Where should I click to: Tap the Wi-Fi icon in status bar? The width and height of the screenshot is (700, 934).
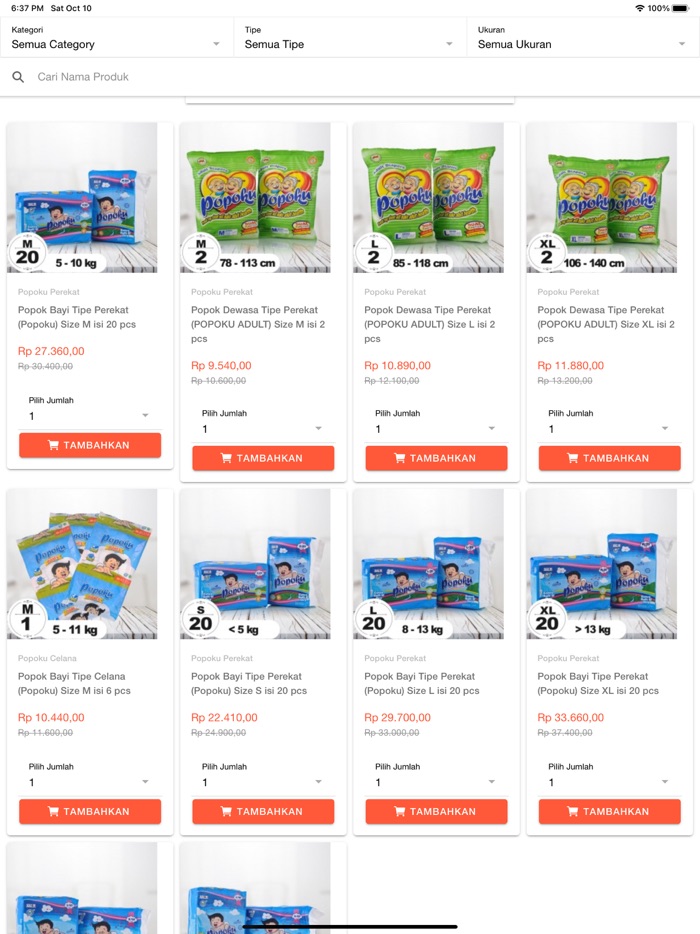[x=640, y=8]
